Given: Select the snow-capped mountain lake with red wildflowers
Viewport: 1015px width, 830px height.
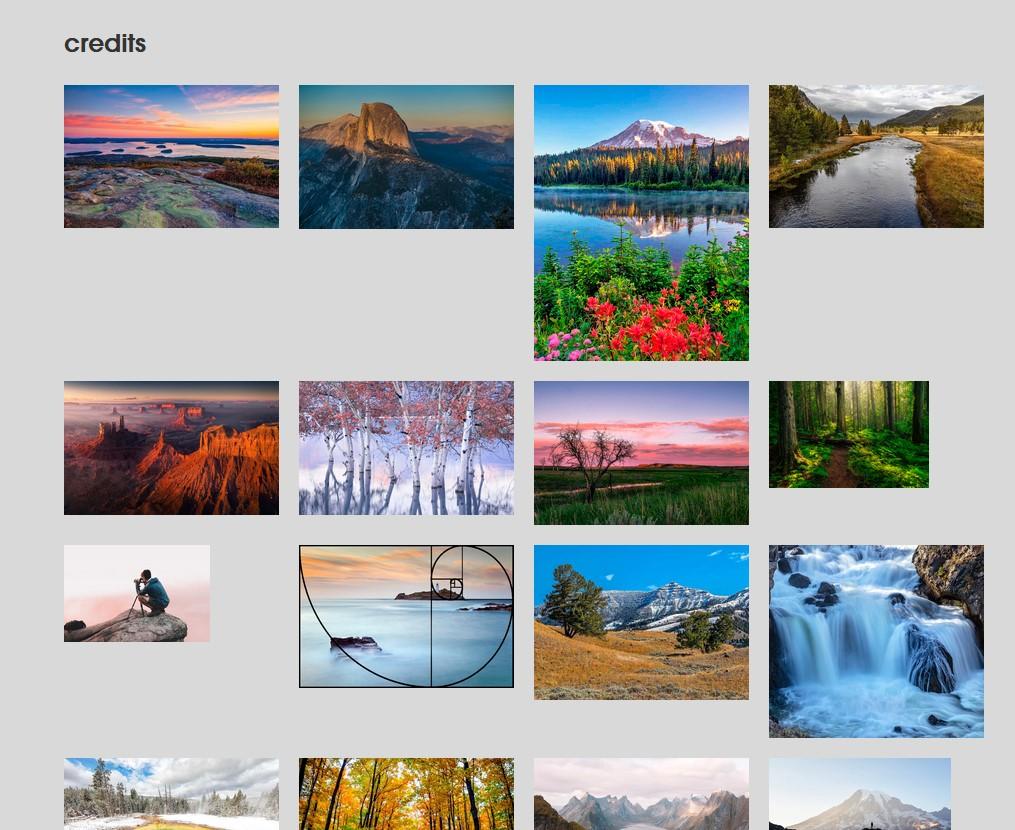Looking at the screenshot, I should click(641, 223).
